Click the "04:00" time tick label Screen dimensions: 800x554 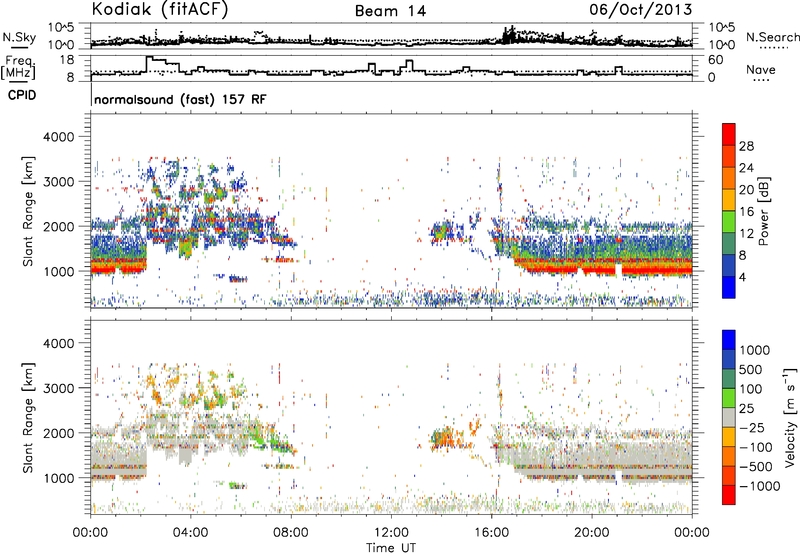191,533
